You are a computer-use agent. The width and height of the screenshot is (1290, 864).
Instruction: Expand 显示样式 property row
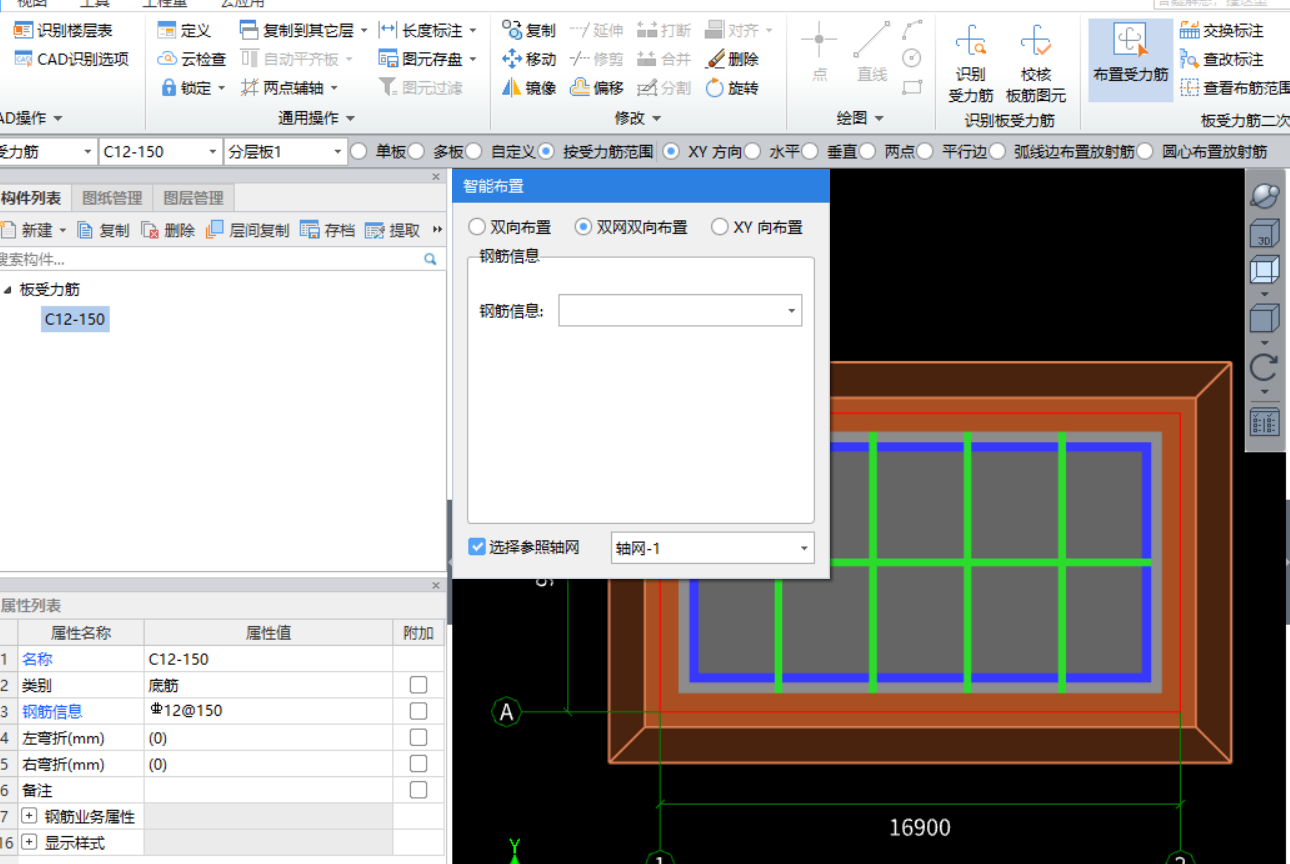click(x=29, y=843)
